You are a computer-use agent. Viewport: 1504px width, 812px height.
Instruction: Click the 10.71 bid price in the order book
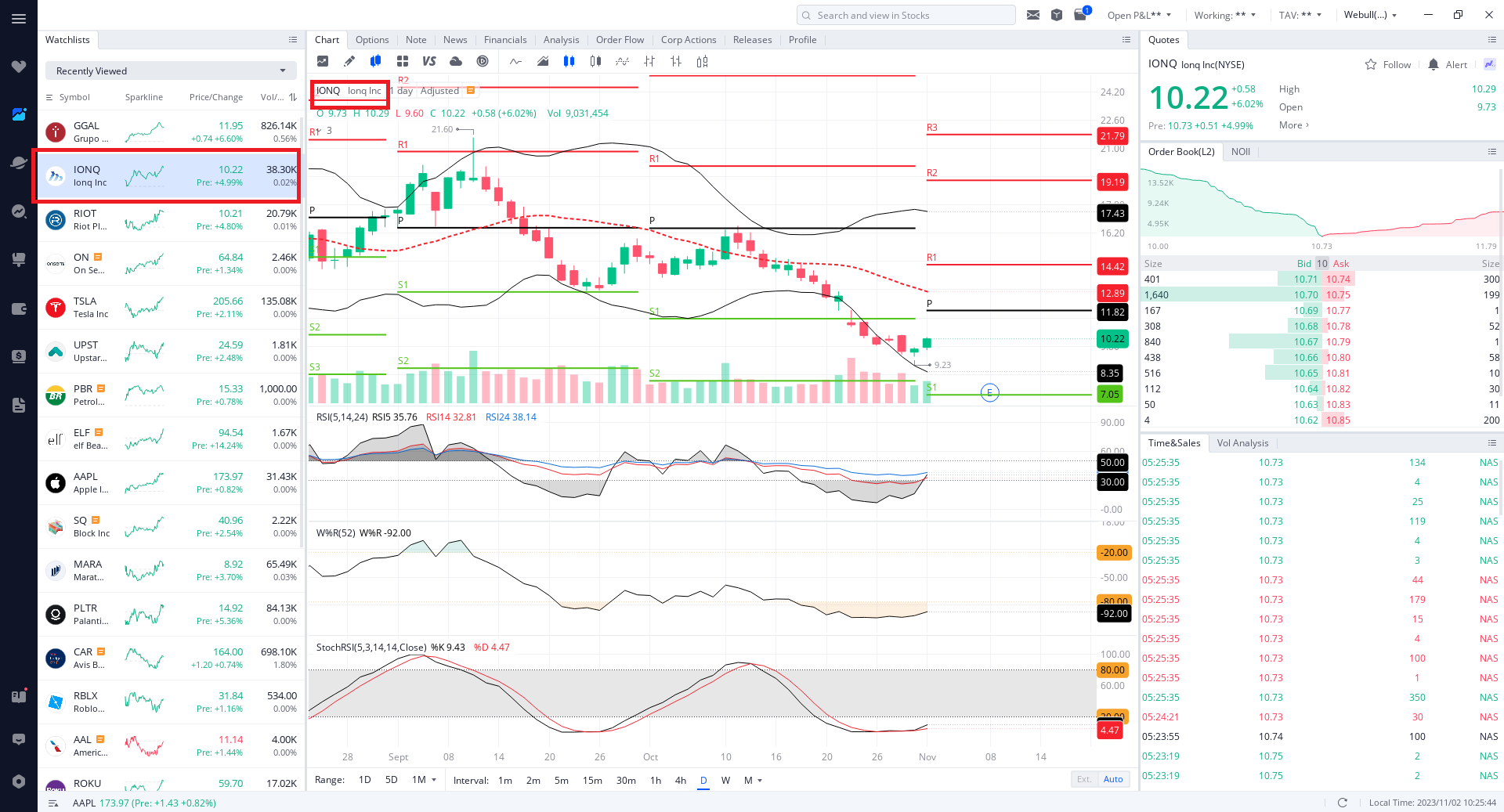click(x=1306, y=280)
